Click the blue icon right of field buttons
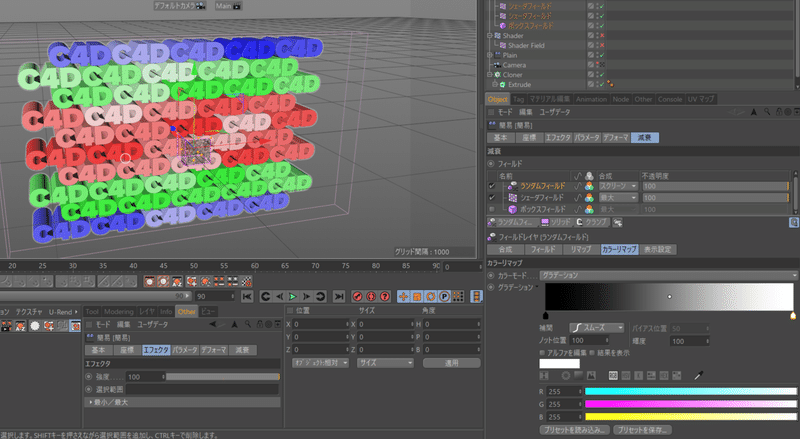This screenshot has width=800, height=439. tap(794, 223)
